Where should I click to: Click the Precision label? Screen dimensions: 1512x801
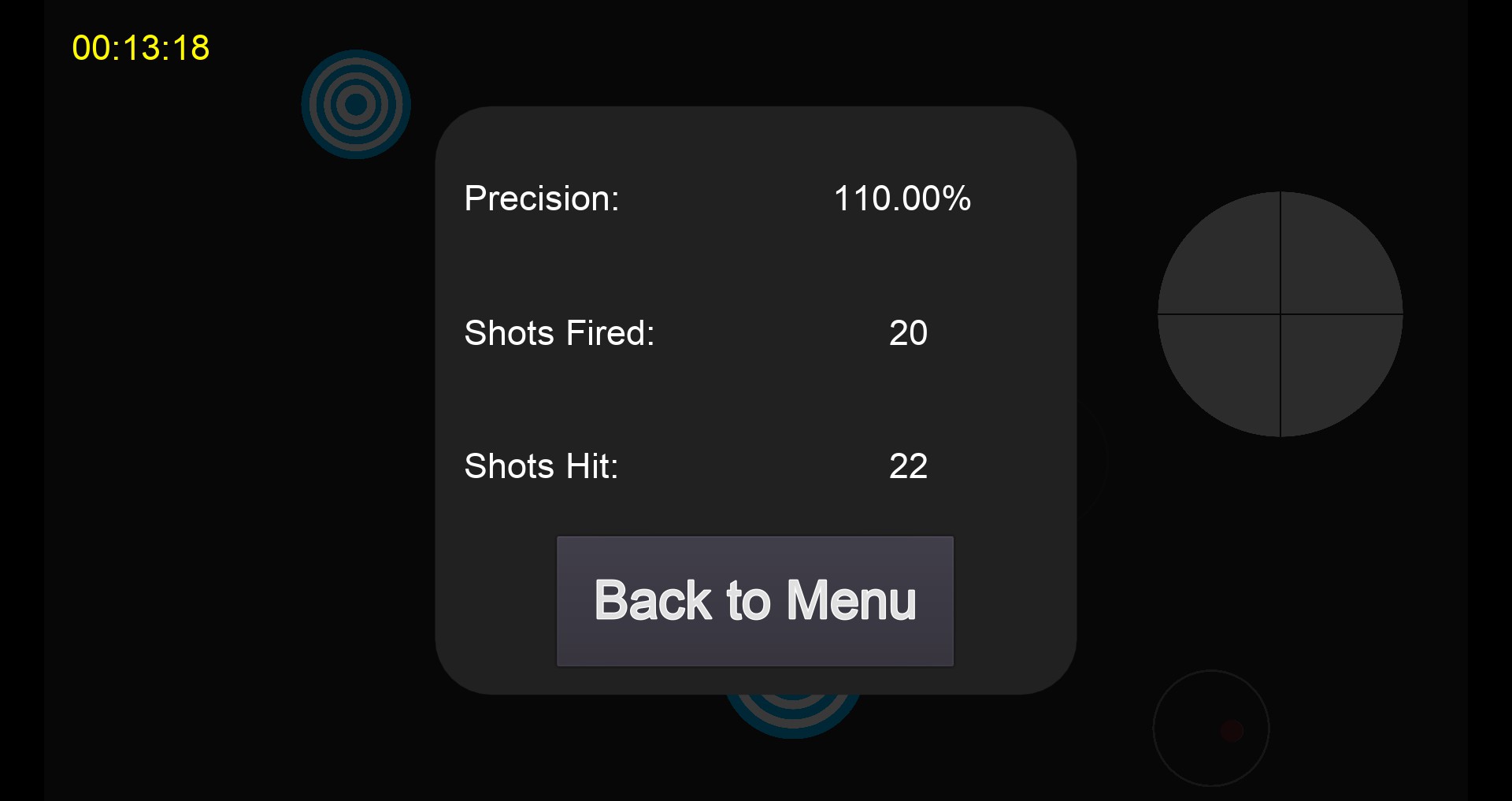click(542, 198)
